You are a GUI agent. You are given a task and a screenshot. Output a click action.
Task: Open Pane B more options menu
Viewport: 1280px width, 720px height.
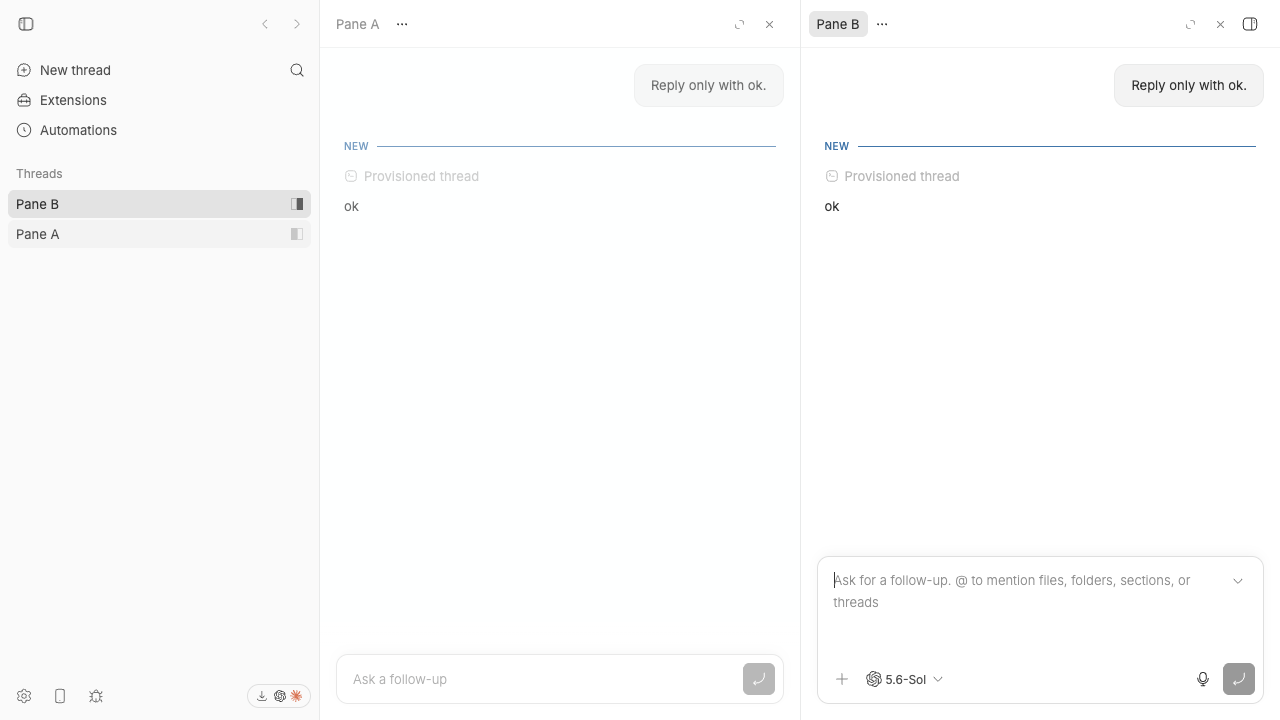click(882, 24)
